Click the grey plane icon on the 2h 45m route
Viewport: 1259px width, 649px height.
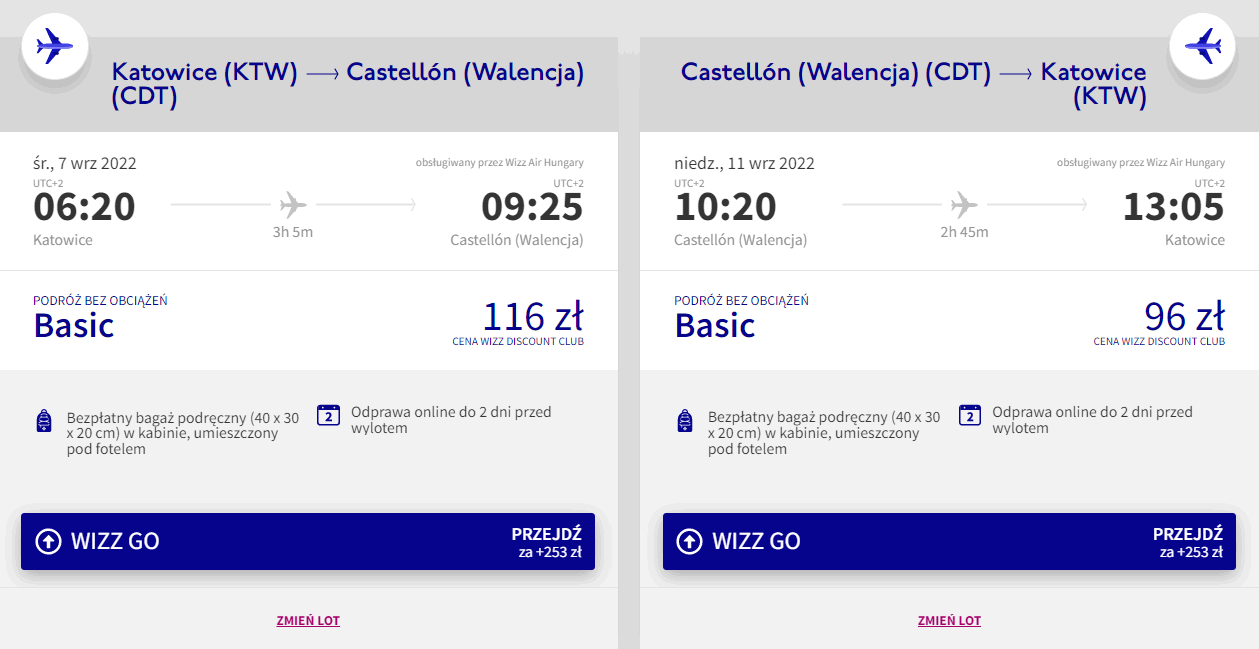[x=964, y=205]
